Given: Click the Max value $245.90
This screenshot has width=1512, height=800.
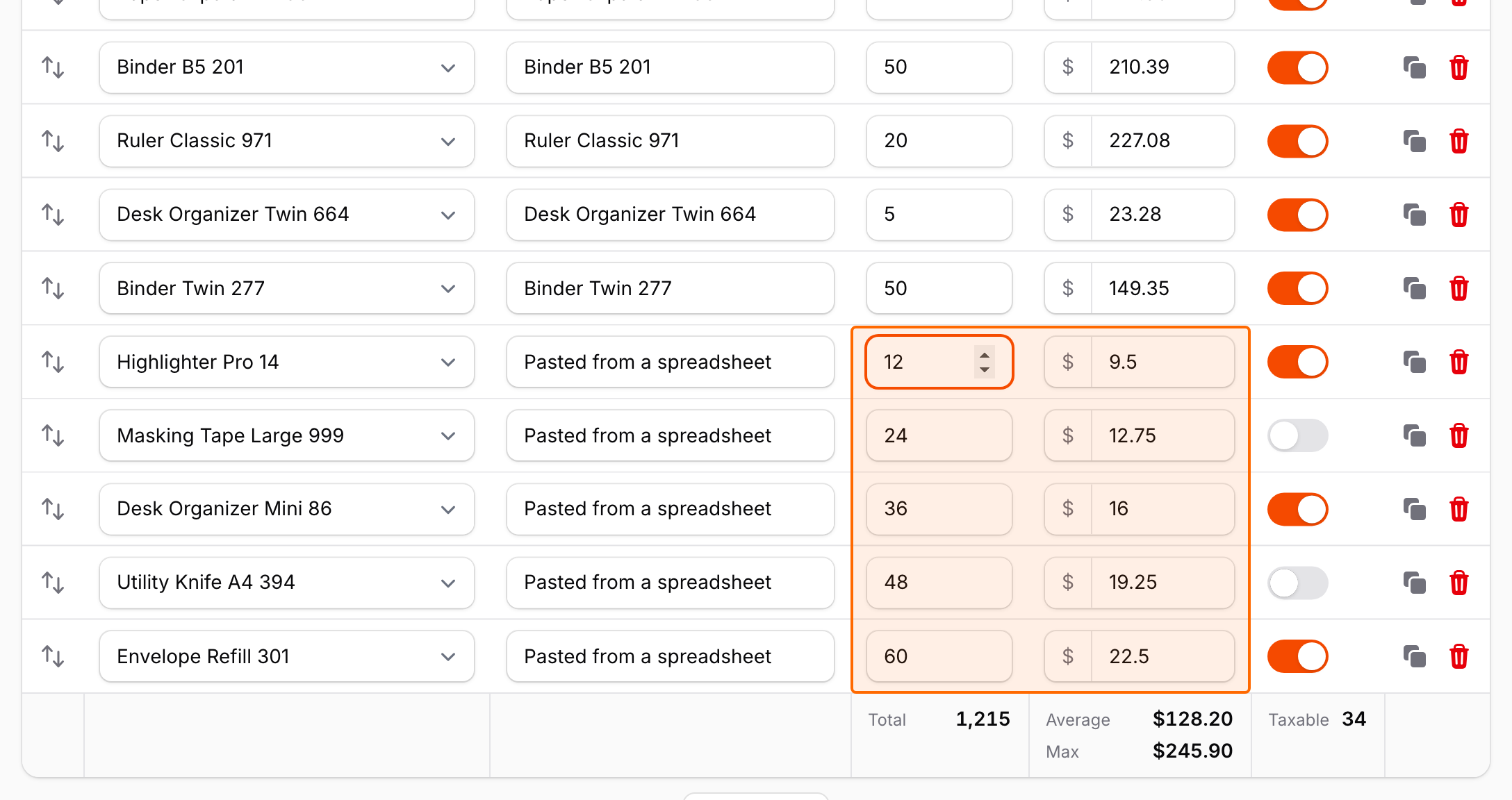Looking at the screenshot, I should 1192,751.
